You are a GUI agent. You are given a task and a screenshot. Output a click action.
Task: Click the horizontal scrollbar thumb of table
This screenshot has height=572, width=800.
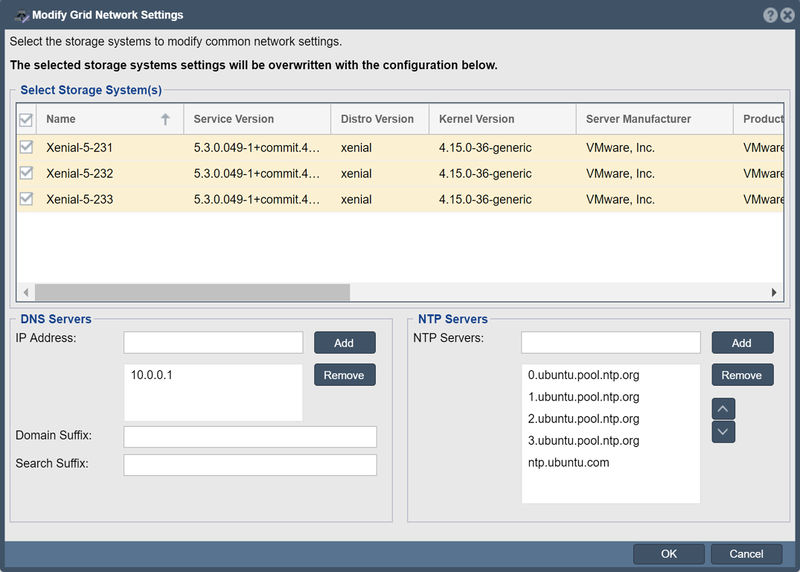coord(192,292)
